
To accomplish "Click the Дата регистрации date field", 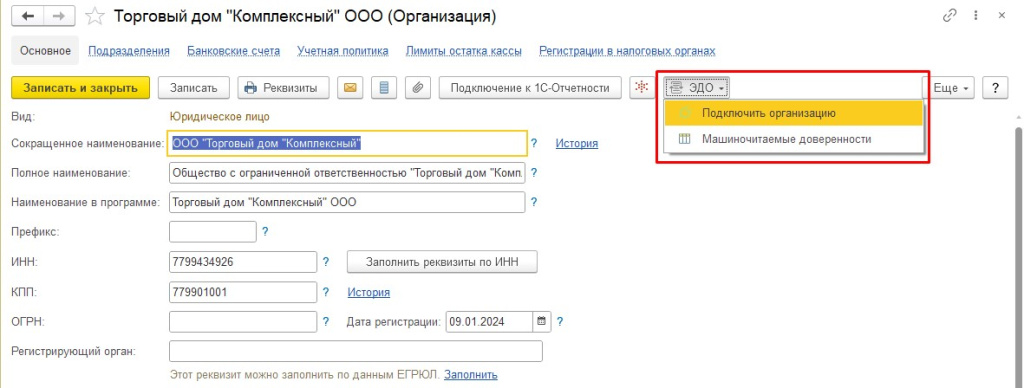I will pos(490,321).
